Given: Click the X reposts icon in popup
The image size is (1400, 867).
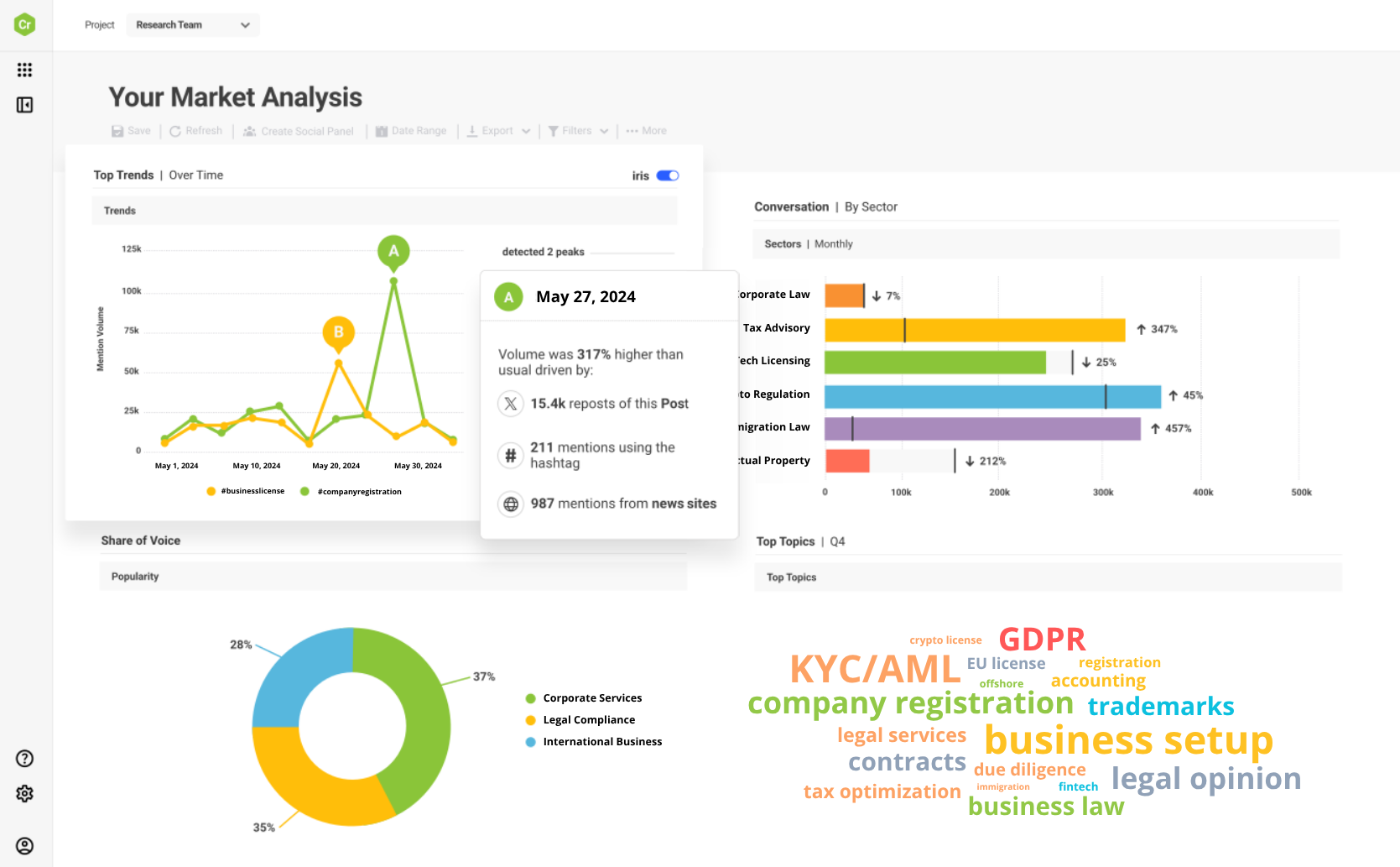Looking at the screenshot, I should point(510,404).
